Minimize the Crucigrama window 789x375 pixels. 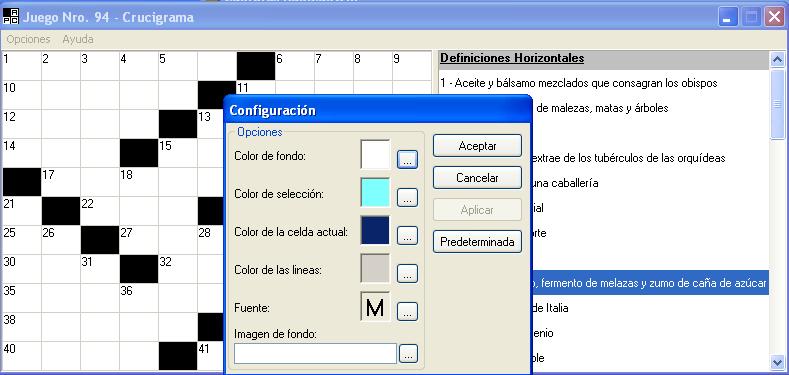[x=727, y=18]
